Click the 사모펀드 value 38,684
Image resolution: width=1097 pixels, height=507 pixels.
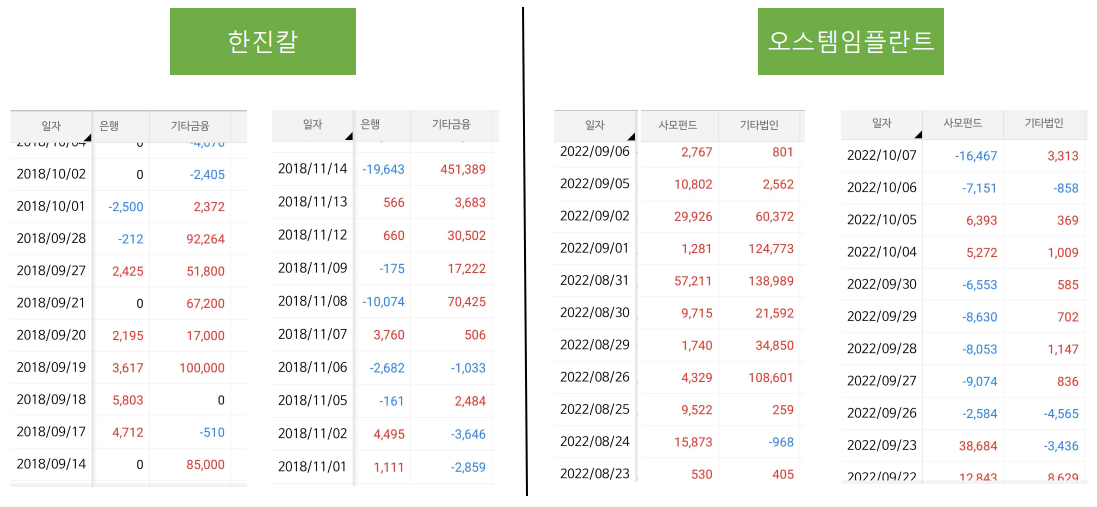[978, 445]
